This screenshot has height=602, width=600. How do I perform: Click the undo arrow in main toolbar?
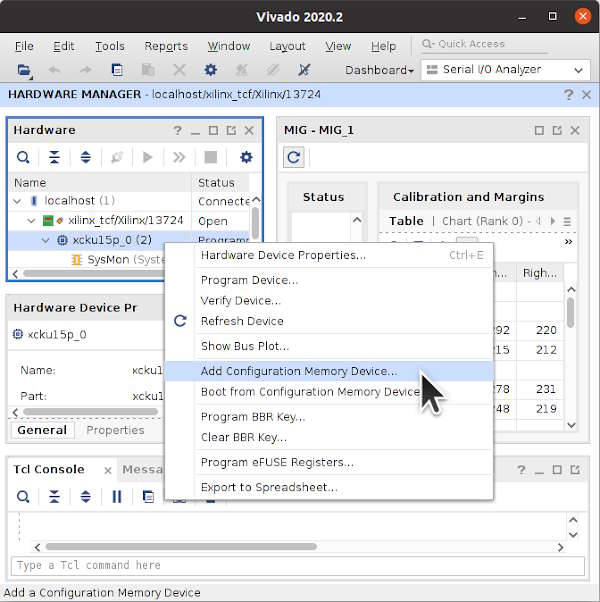54,70
